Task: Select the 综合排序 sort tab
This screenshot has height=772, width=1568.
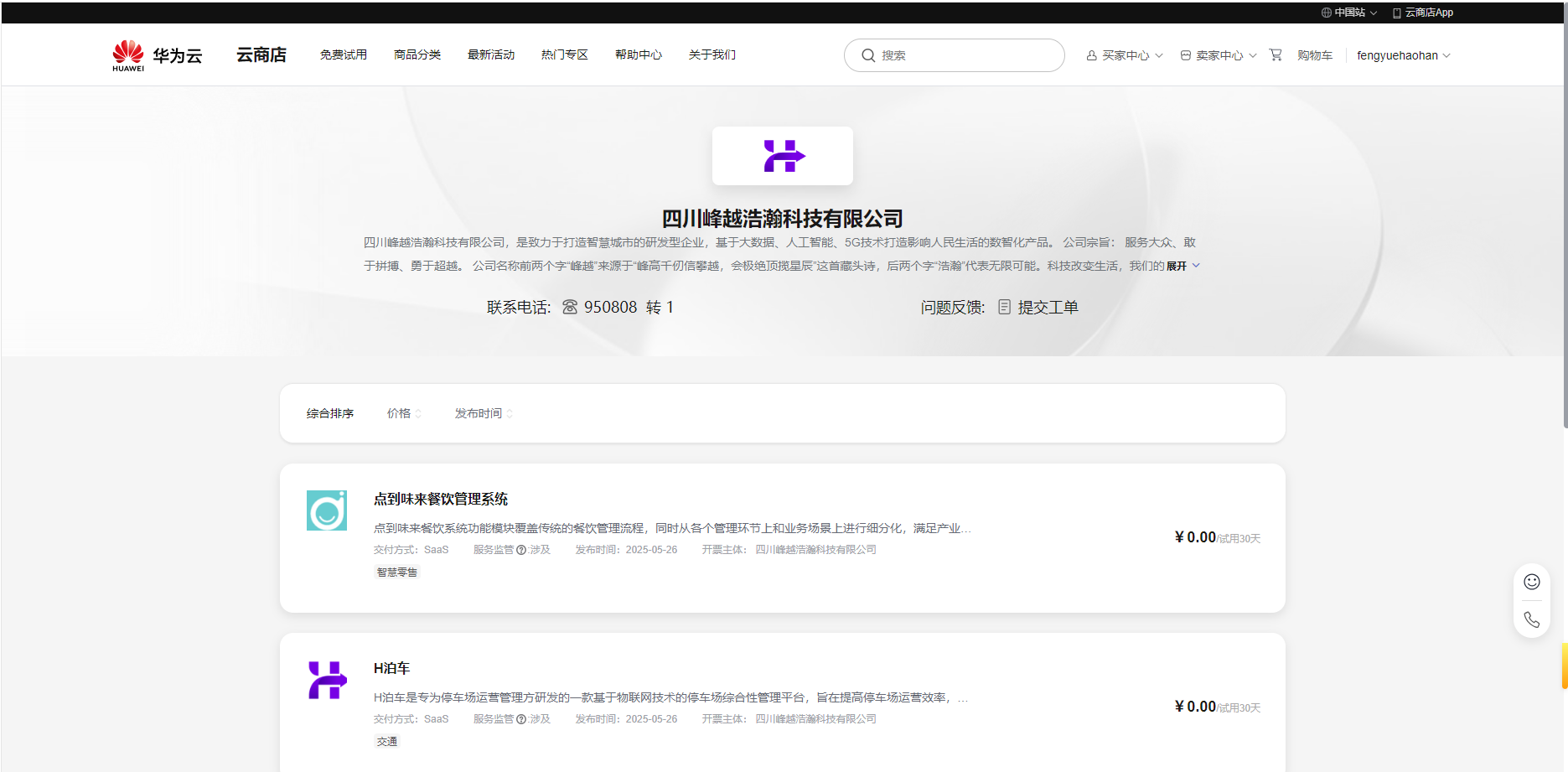Action: click(x=330, y=413)
